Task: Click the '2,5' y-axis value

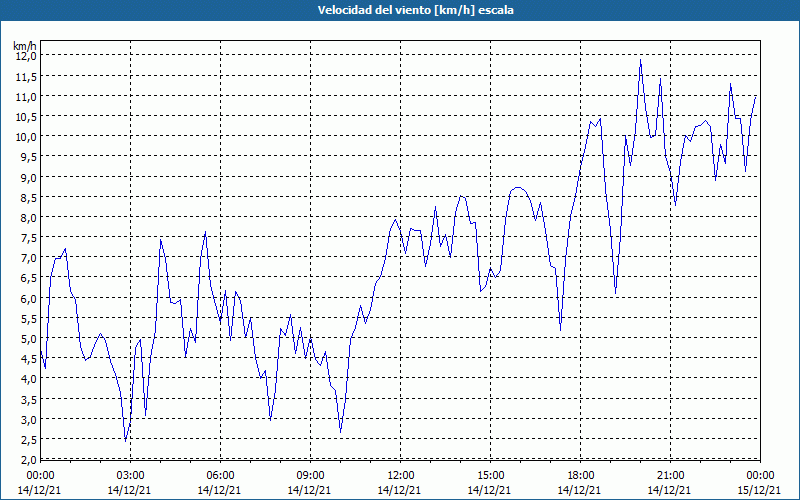Action: click(29, 439)
